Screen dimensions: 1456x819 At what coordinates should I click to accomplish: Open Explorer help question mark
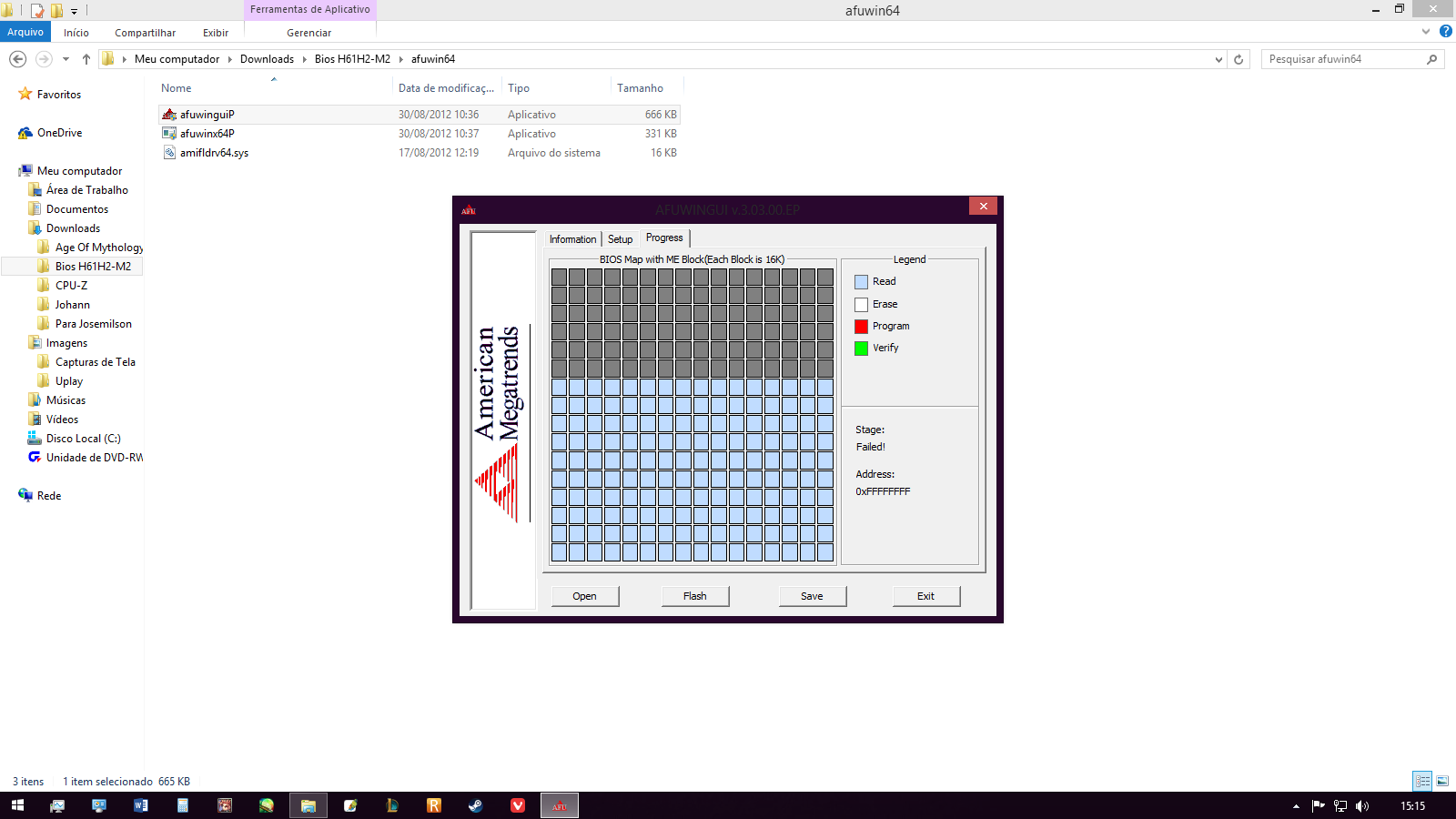[1446, 31]
